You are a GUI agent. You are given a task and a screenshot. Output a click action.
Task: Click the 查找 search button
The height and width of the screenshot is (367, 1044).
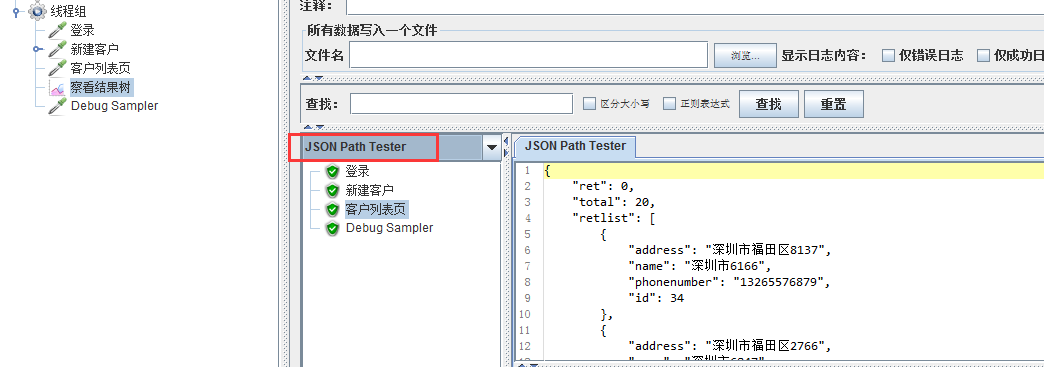click(x=768, y=104)
